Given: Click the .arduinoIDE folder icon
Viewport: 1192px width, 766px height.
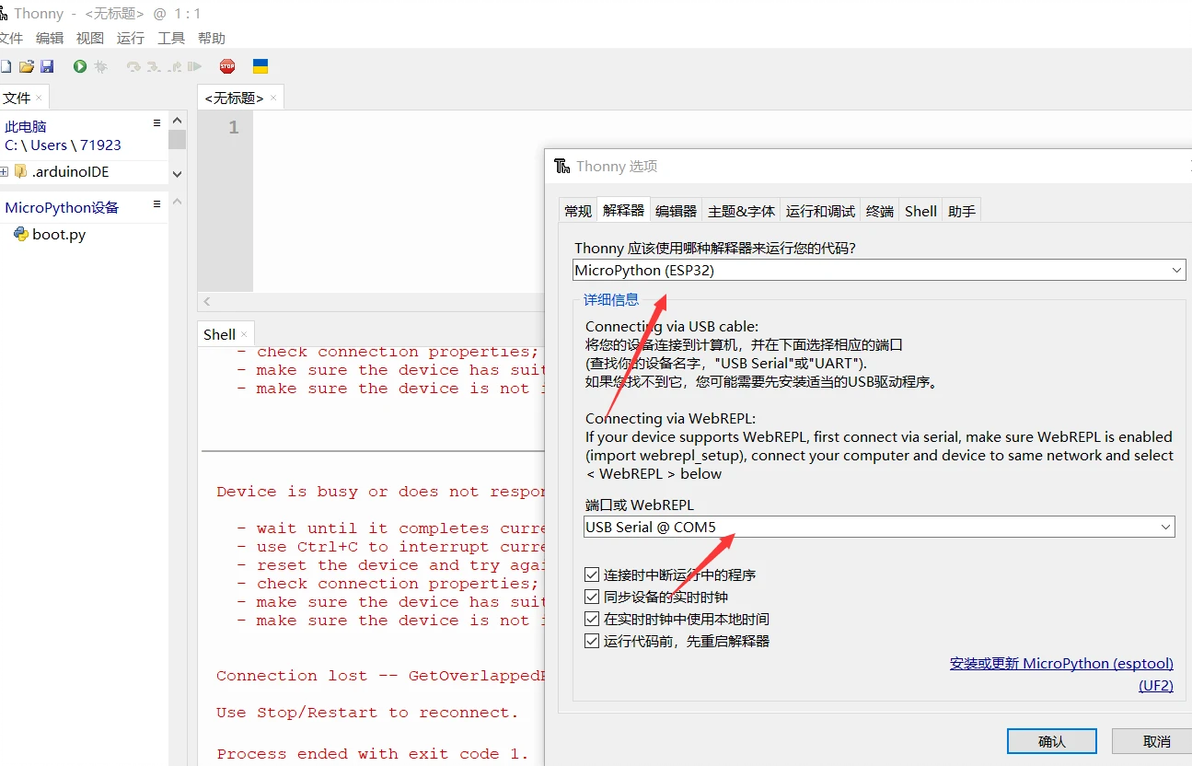Looking at the screenshot, I should pos(21,172).
